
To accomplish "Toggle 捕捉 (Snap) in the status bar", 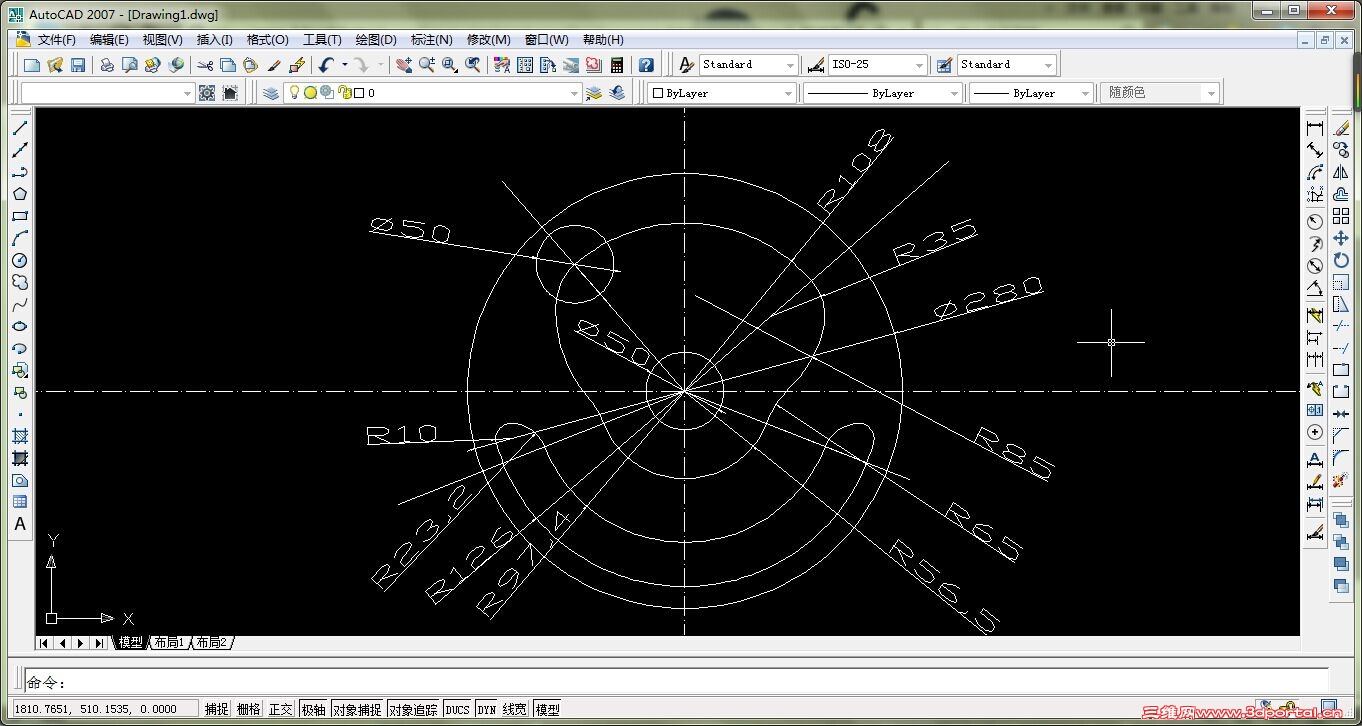I will point(217,709).
